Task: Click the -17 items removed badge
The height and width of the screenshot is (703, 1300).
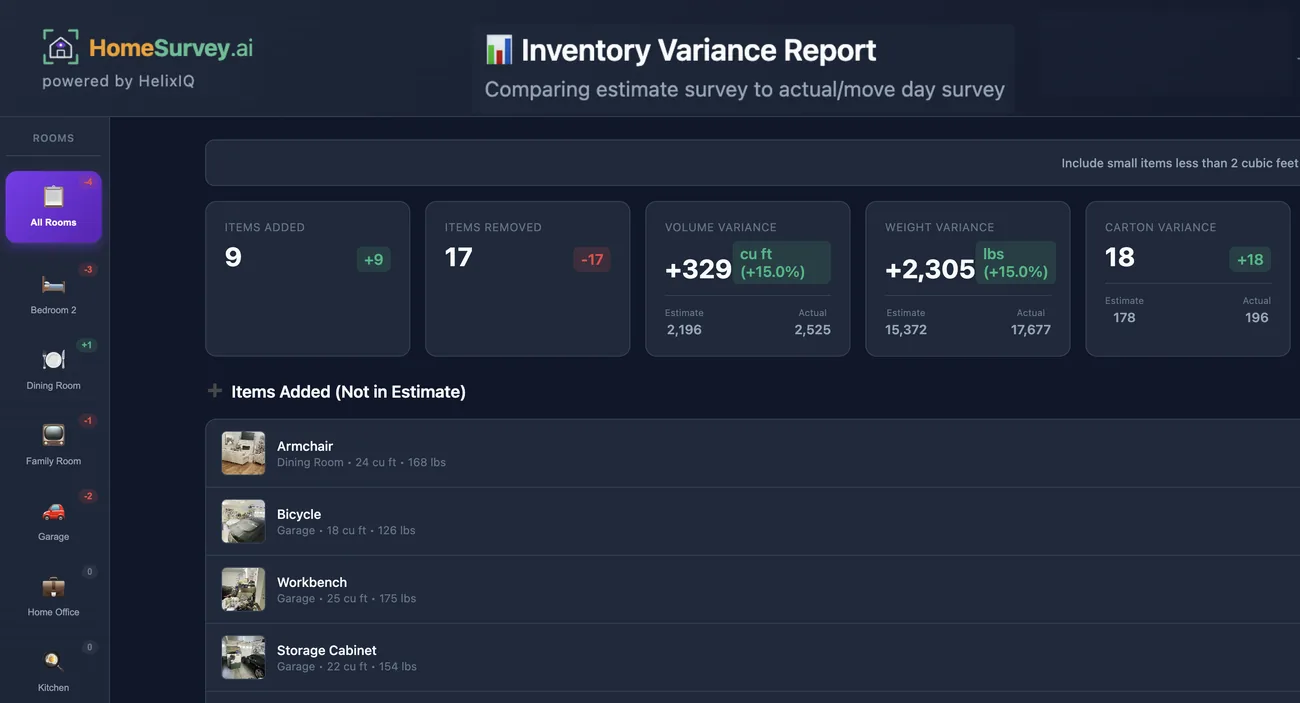Action: pos(592,259)
